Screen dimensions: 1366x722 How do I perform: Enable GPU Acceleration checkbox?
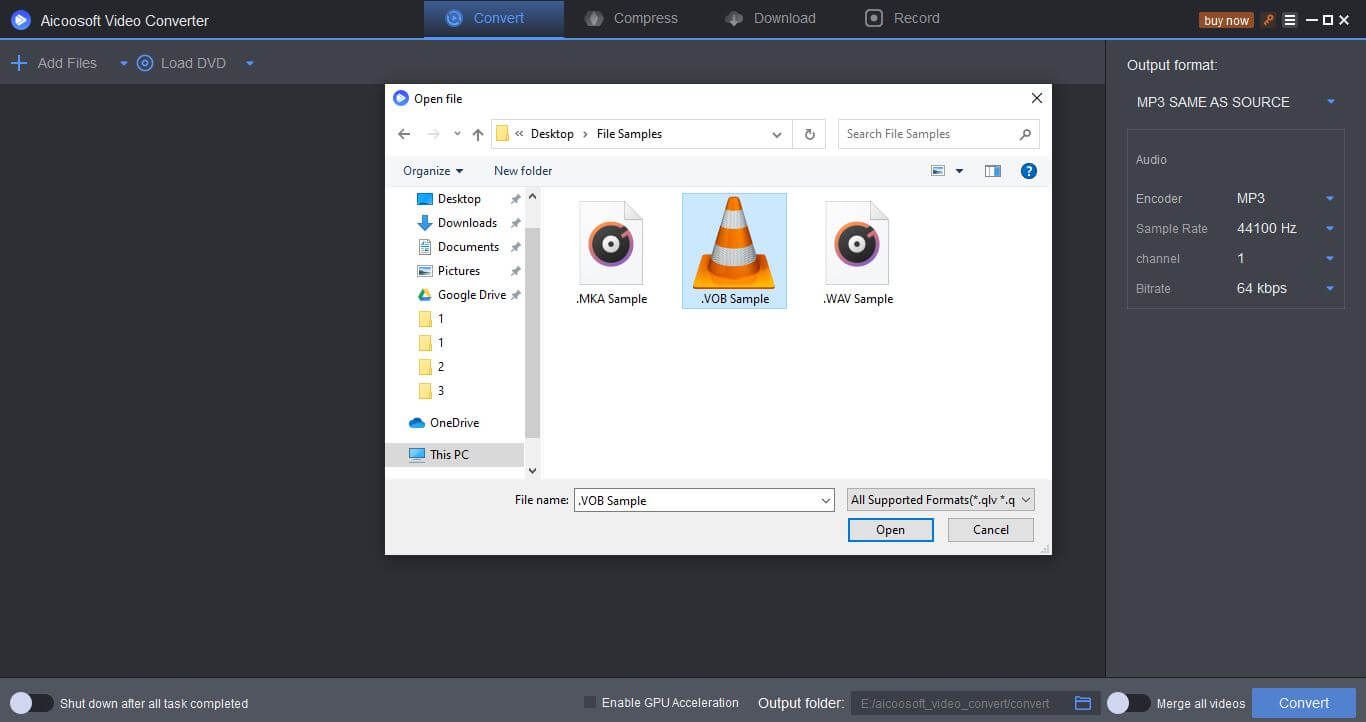(590, 703)
